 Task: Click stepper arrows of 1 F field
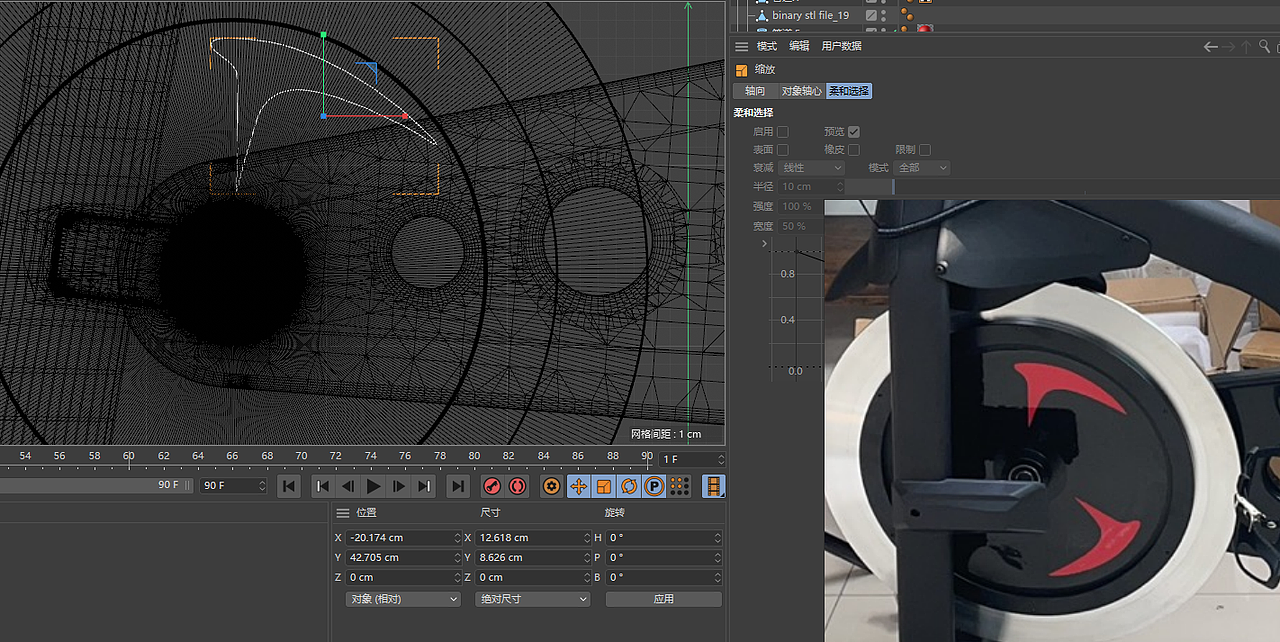[720, 459]
